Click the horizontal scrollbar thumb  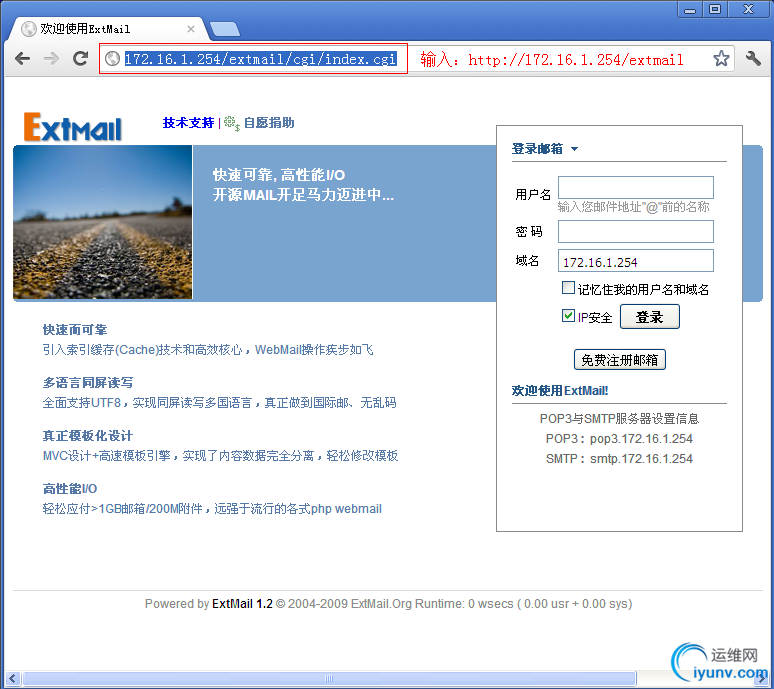tap(329, 679)
